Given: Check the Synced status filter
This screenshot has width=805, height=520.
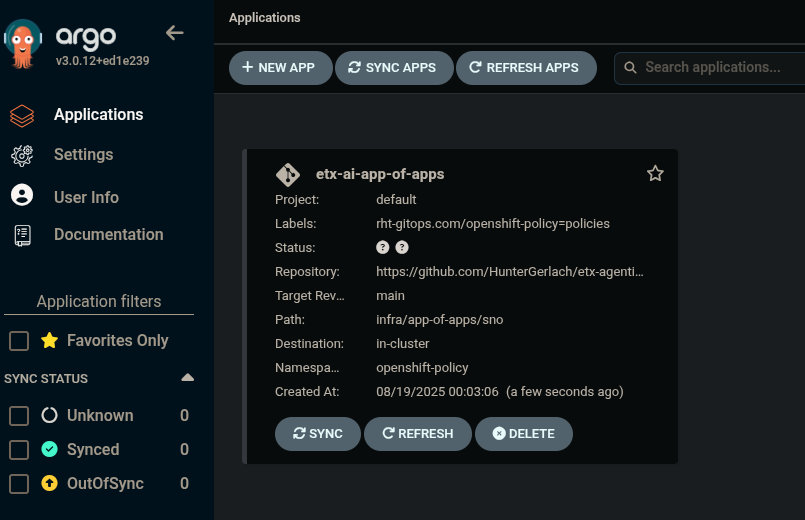Looking at the screenshot, I should point(19,450).
